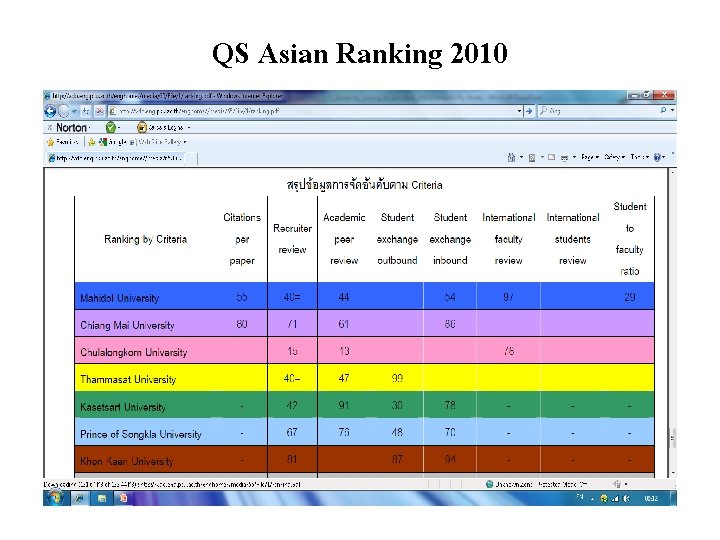Image resolution: width=720 pixels, height=540 pixels.
Task: Open the search provider dropdown arrow
Action: [x=672, y=110]
